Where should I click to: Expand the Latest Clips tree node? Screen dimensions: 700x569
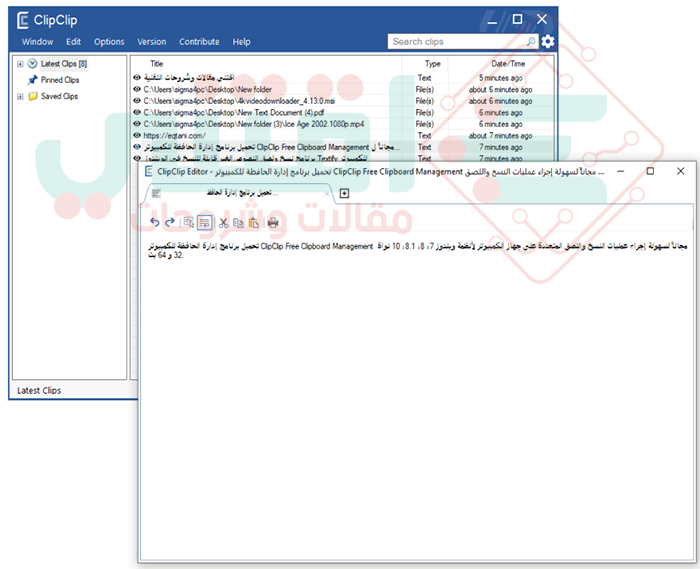[20, 64]
